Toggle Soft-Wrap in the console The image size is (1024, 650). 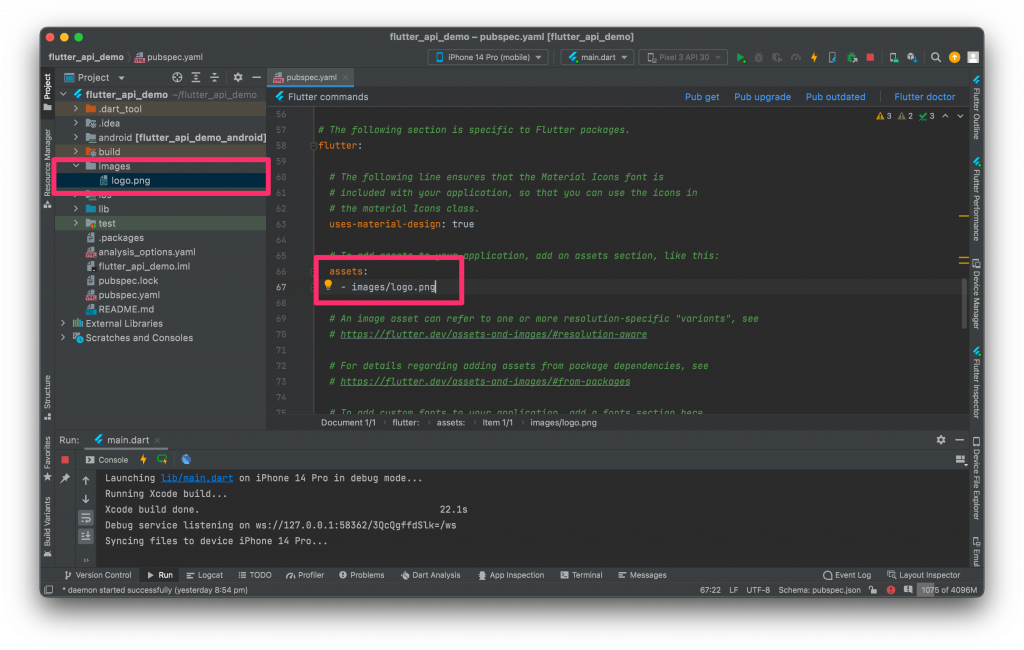86,518
